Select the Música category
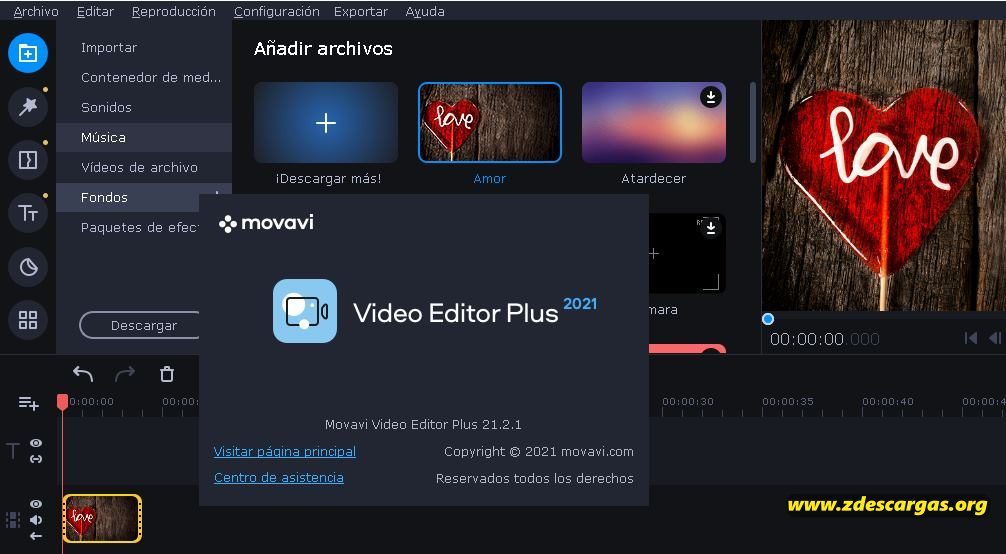This screenshot has width=1006, height=554. click(x=144, y=137)
